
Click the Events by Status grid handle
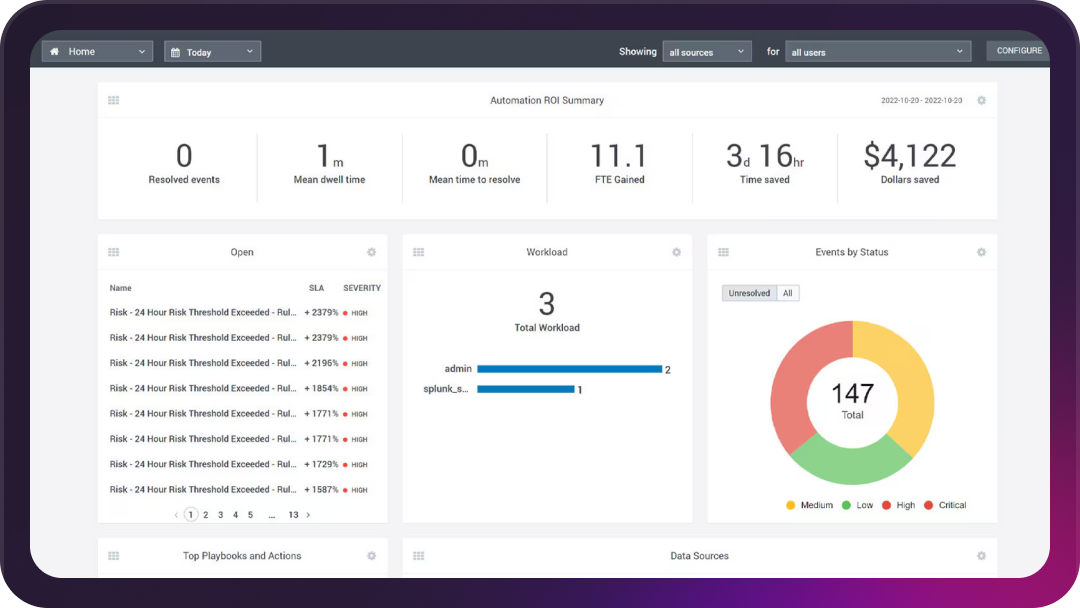pyautogui.click(x=723, y=253)
